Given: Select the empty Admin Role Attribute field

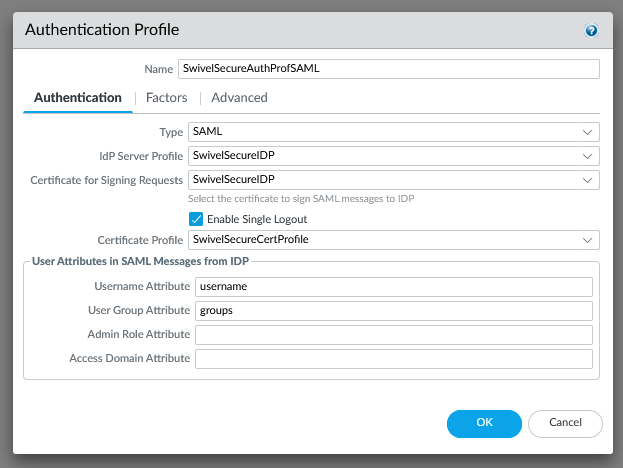Looking at the screenshot, I should [393, 335].
